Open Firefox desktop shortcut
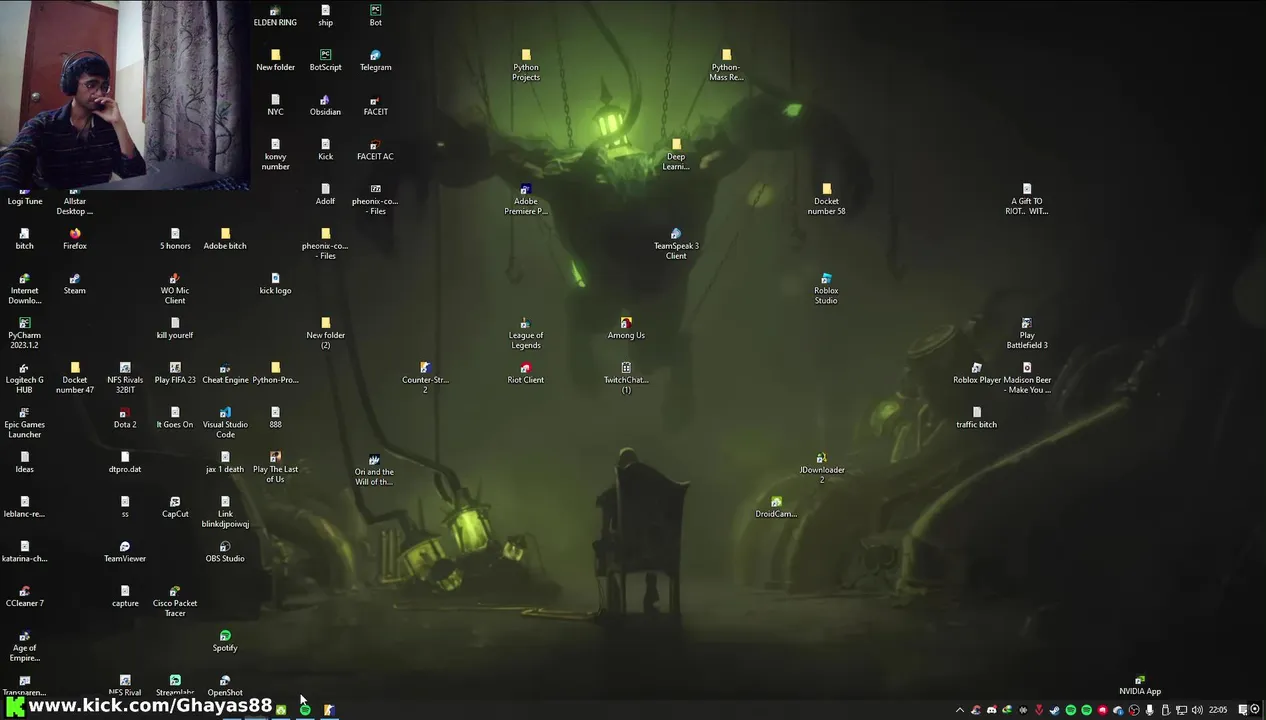 pos(75,239)
